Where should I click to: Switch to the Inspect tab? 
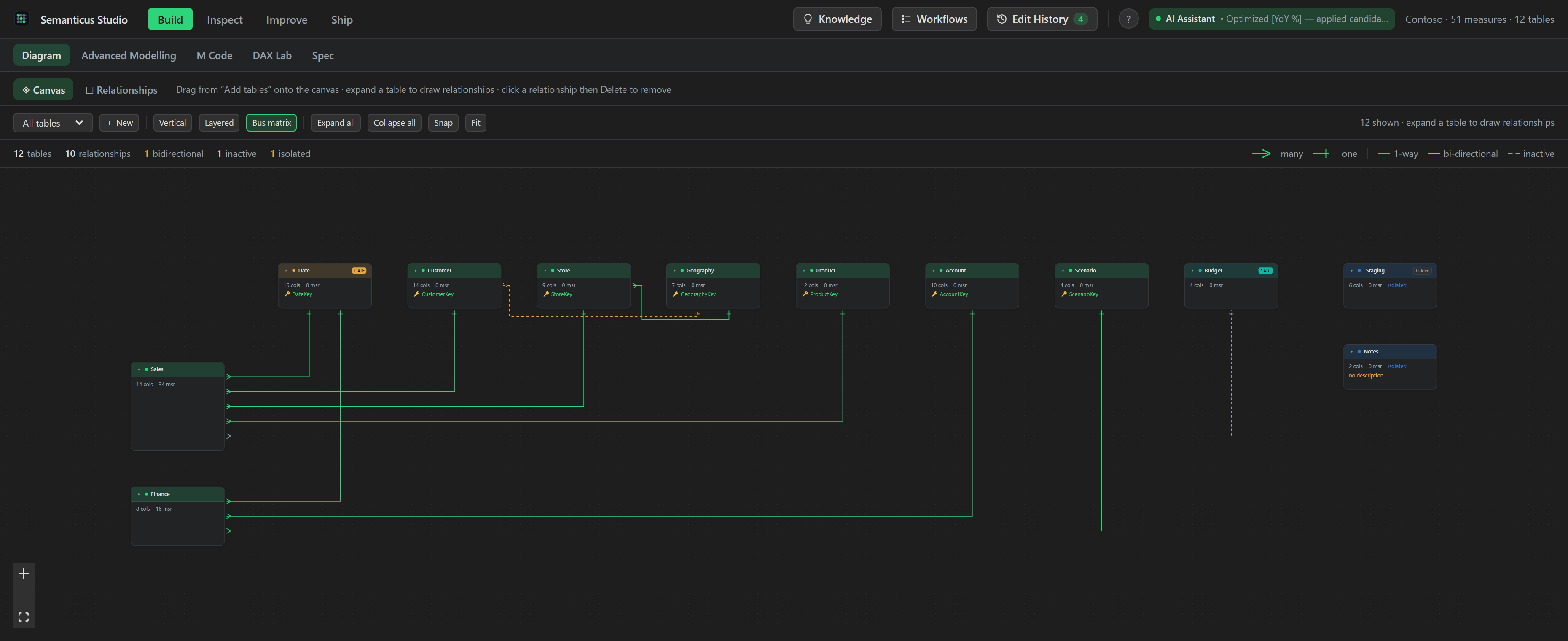click(225, 19)
